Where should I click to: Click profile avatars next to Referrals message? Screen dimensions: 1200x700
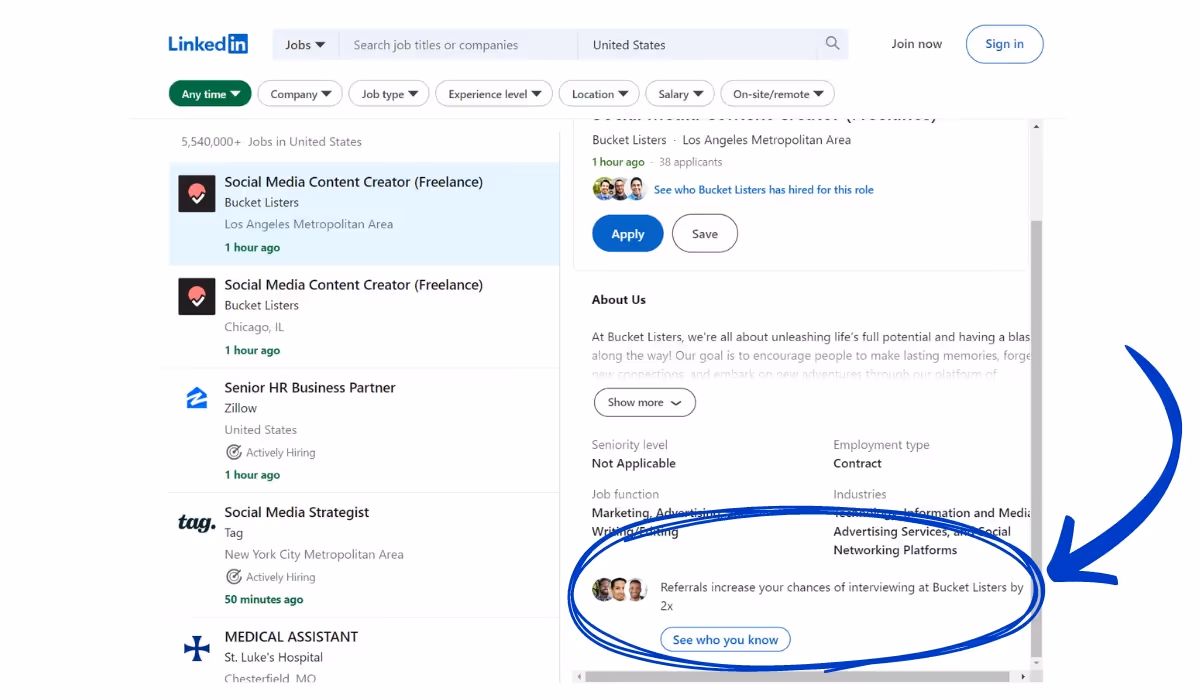(619, 589)
